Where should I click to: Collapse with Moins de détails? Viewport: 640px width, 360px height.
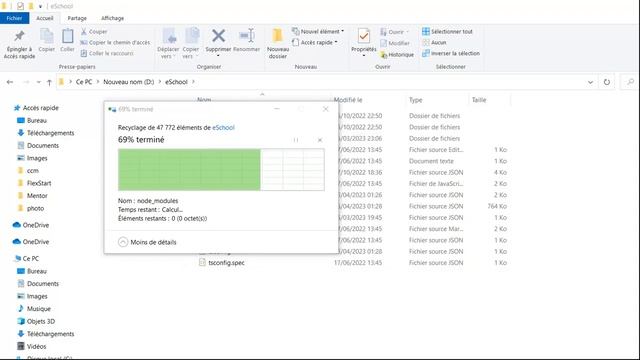(x=147, y=242)
